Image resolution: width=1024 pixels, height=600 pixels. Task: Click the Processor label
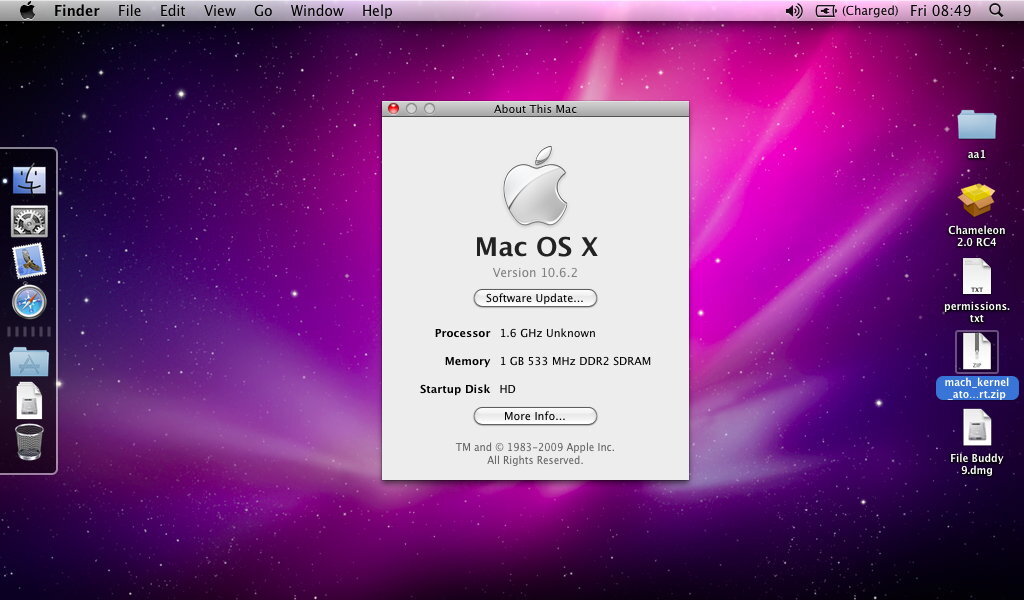[x=462, y=333]
